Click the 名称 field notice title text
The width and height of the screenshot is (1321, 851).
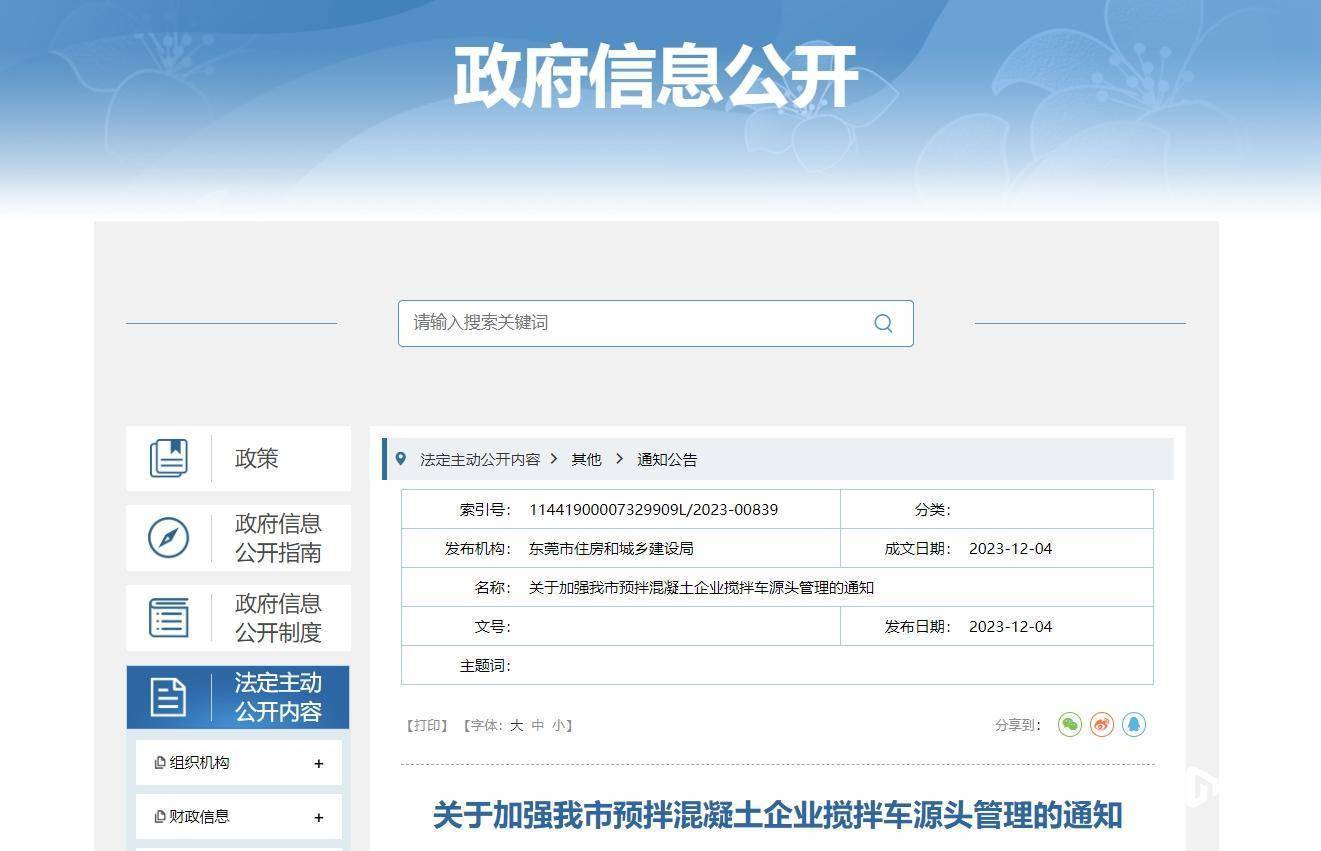(701, 587)
